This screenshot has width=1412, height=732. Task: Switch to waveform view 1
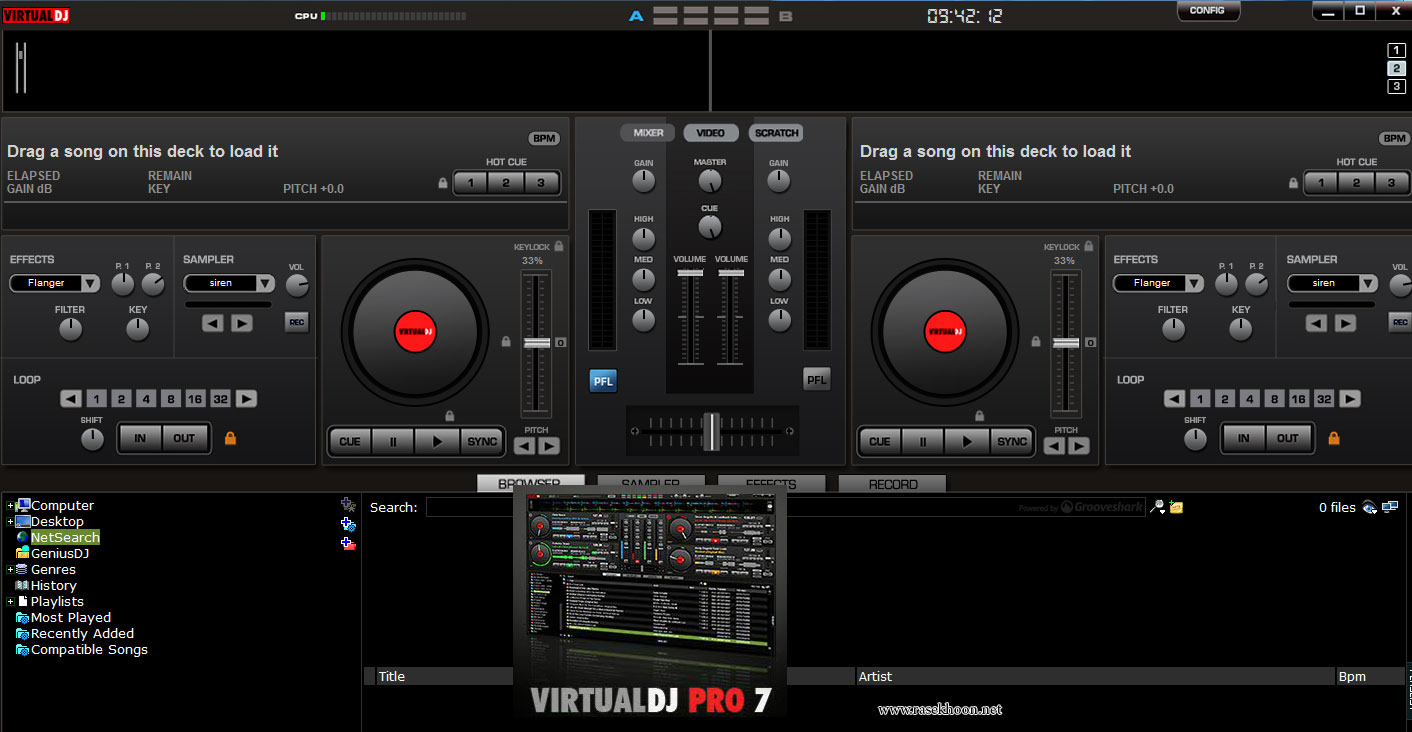pos(1396,51)
